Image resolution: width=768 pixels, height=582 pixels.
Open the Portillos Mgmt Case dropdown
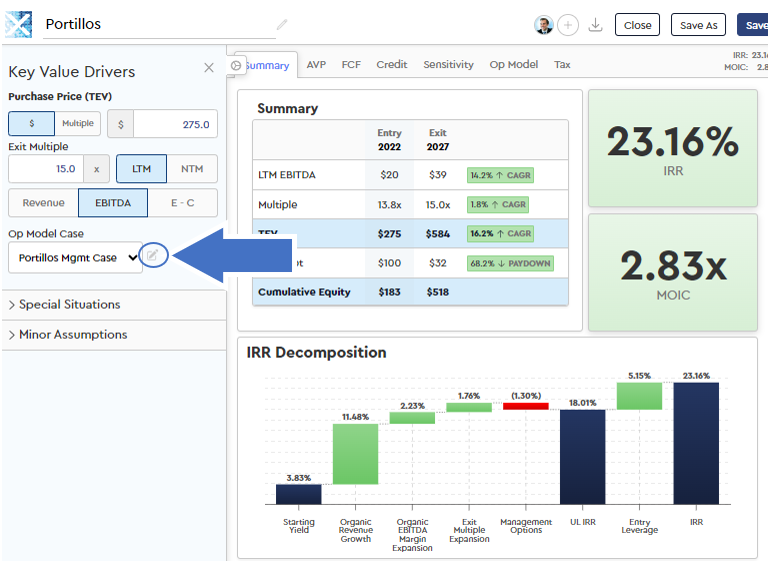click(x=75, y=257)
